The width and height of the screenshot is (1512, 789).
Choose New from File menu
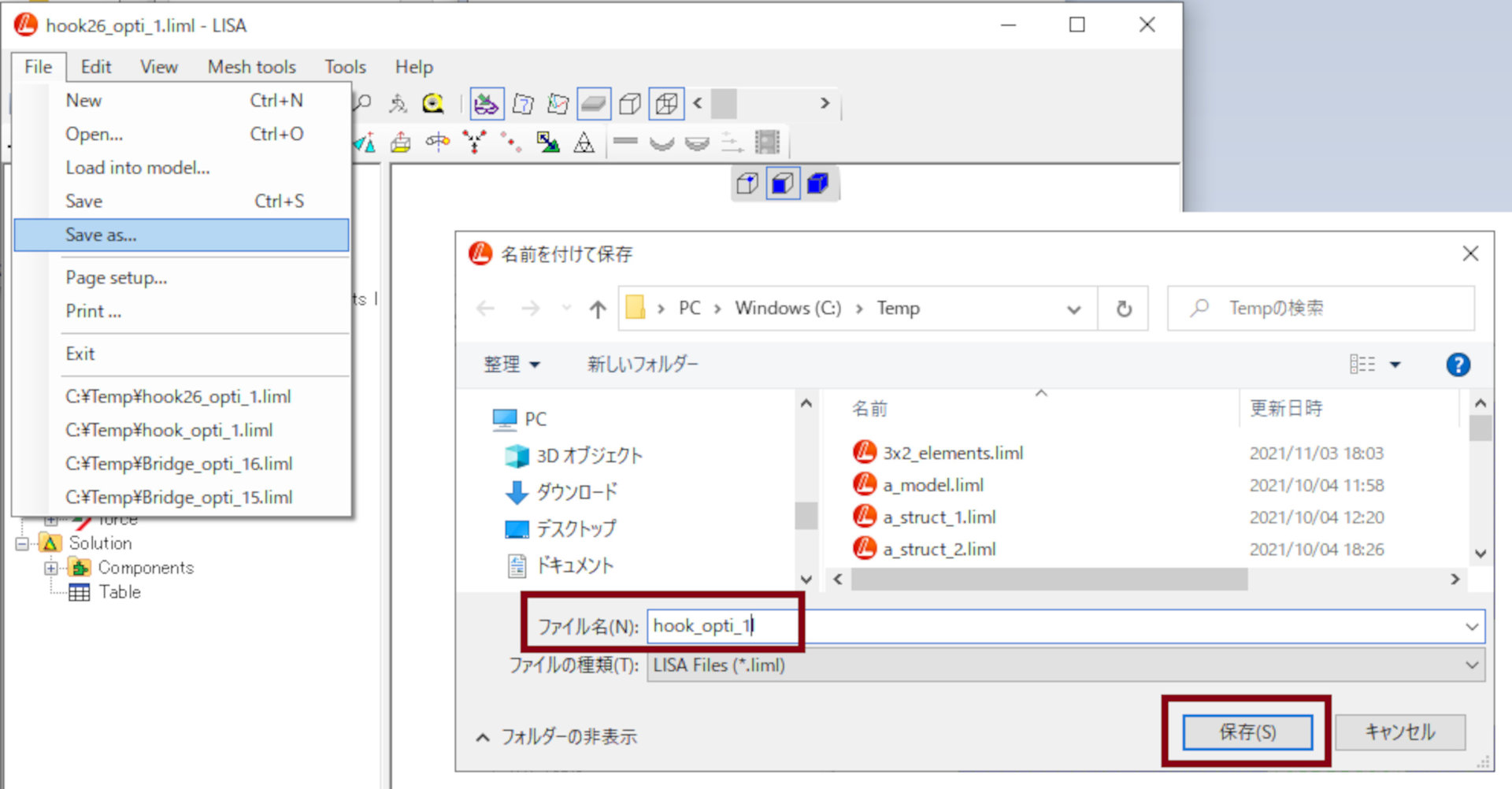[182, 101]
